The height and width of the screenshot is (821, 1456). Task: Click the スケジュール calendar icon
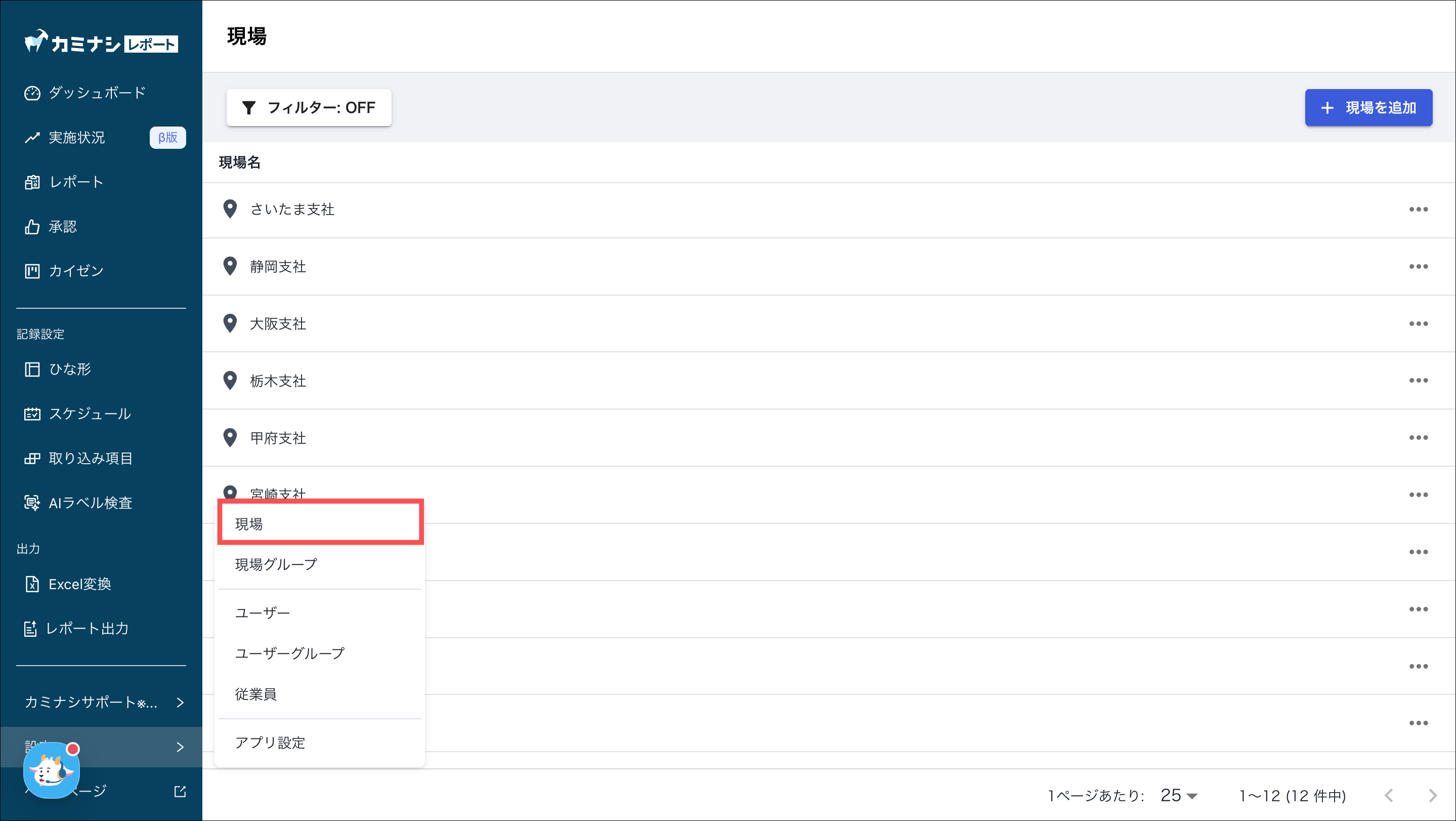click(32, 414)
